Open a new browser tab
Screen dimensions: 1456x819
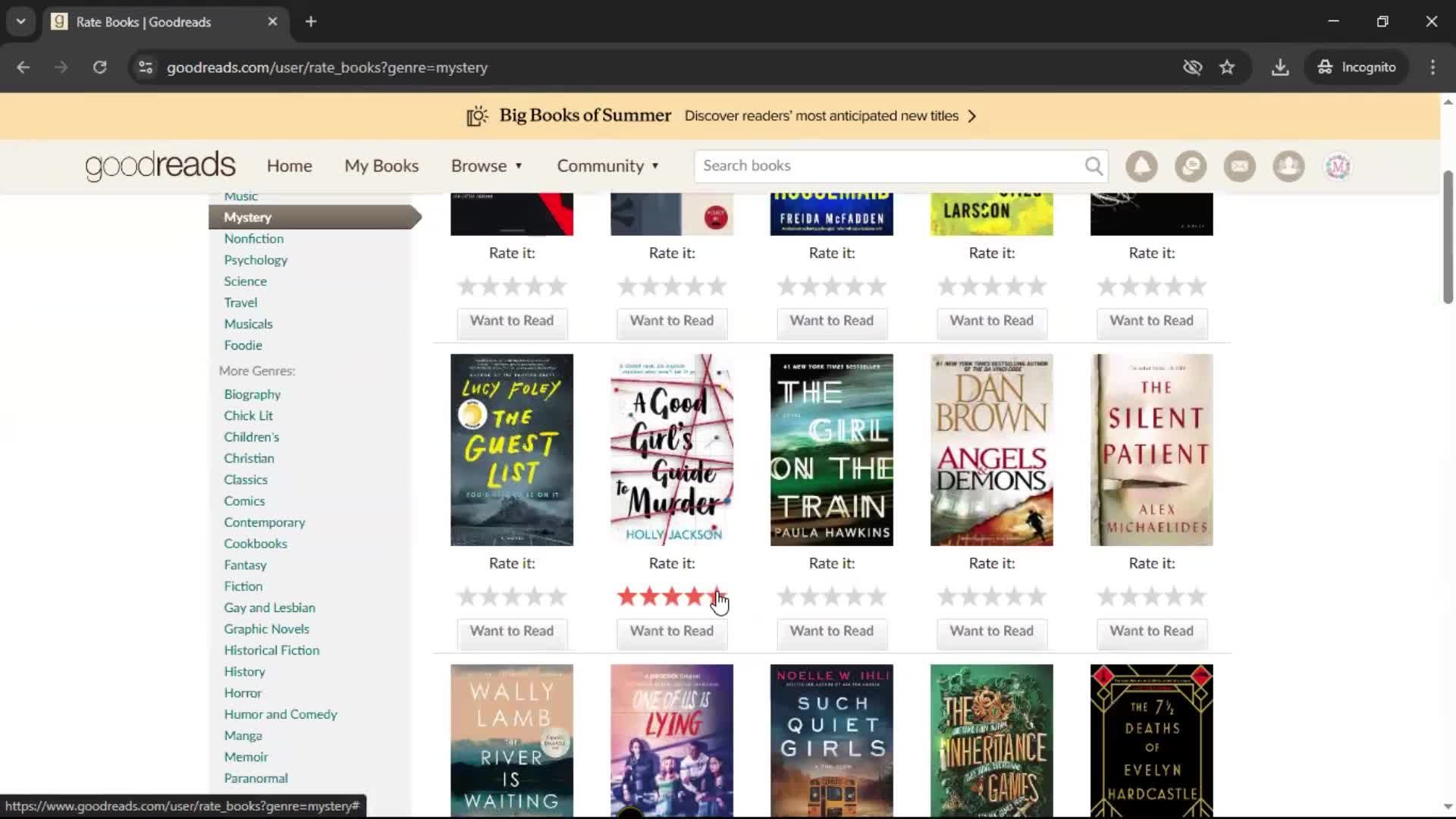311,21
